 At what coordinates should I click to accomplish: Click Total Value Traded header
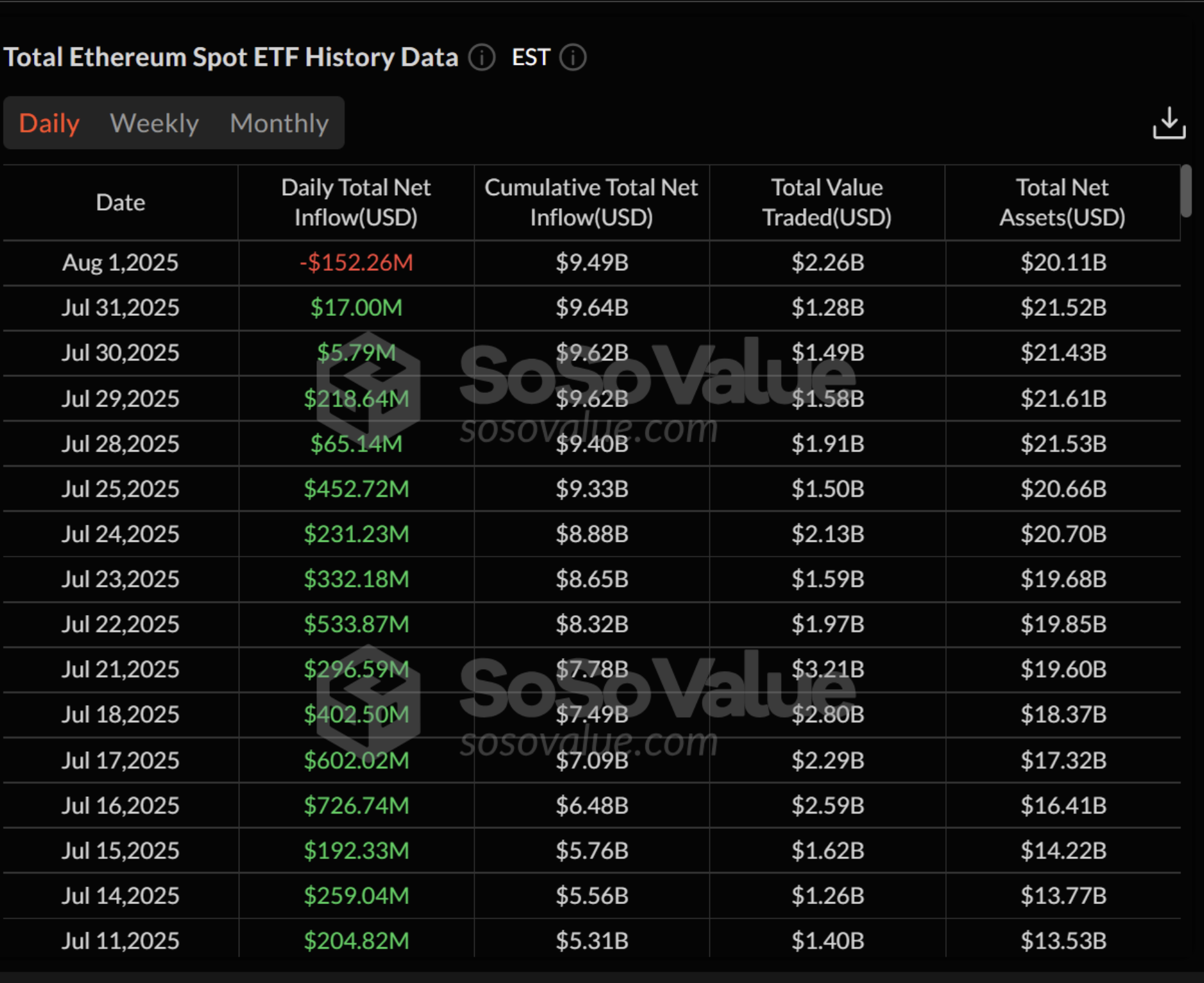[827, 203]
